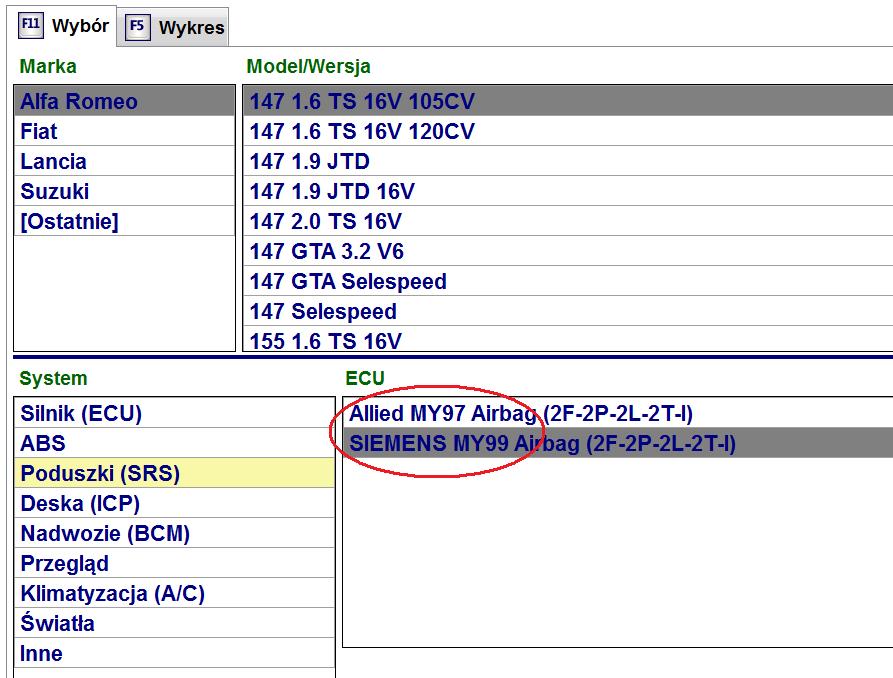Select Klimatyzacja (A/C) system
893x678 pixels.
point(174,593)
